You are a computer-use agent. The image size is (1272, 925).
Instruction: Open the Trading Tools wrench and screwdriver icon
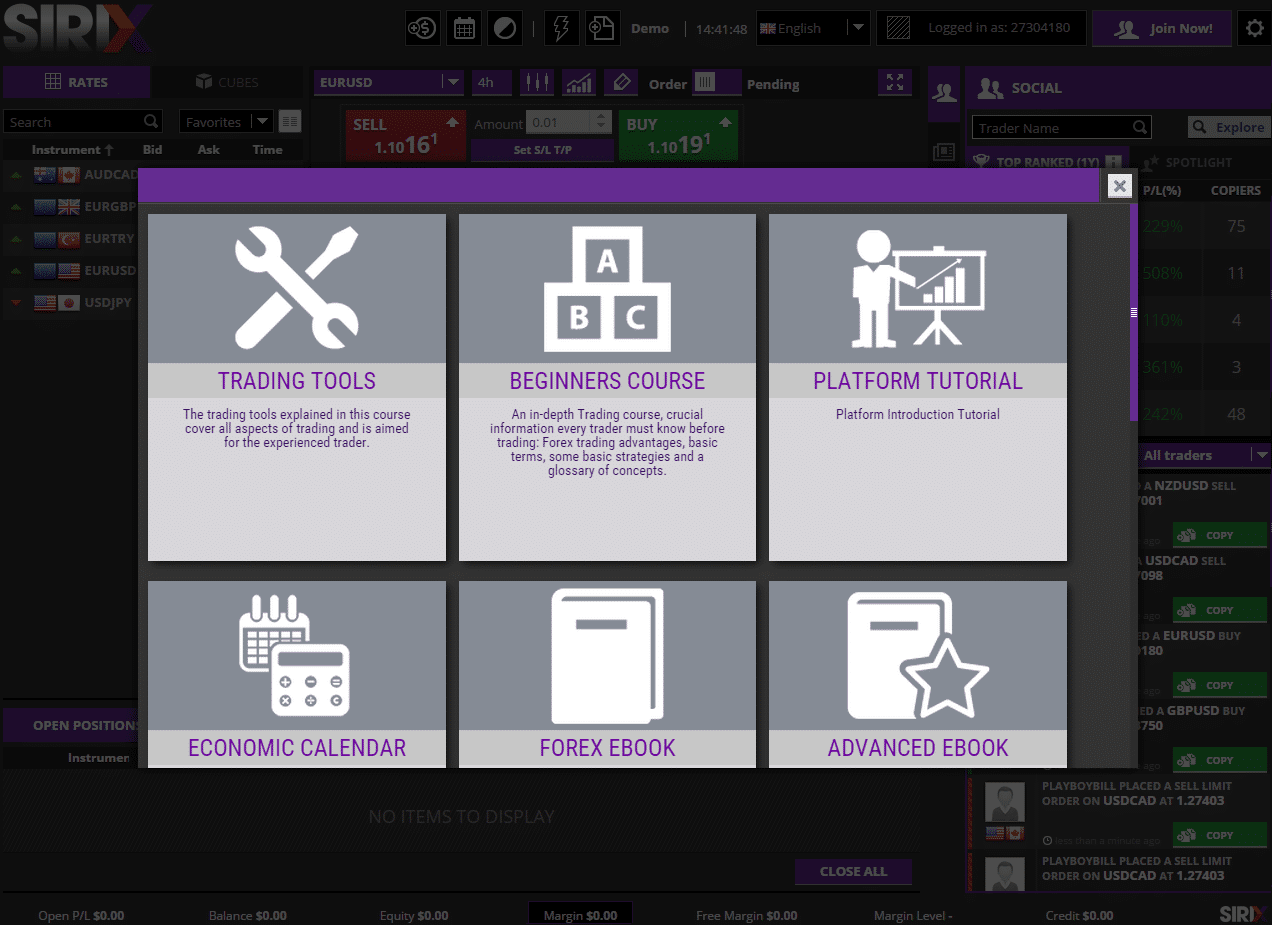(x=296, y=288)
